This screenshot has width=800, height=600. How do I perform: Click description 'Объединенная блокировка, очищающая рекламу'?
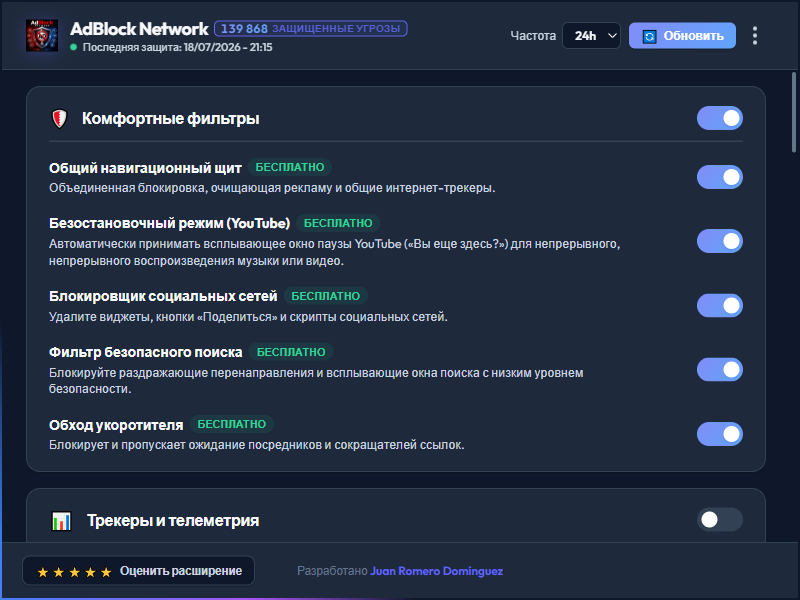pos(272,188)
